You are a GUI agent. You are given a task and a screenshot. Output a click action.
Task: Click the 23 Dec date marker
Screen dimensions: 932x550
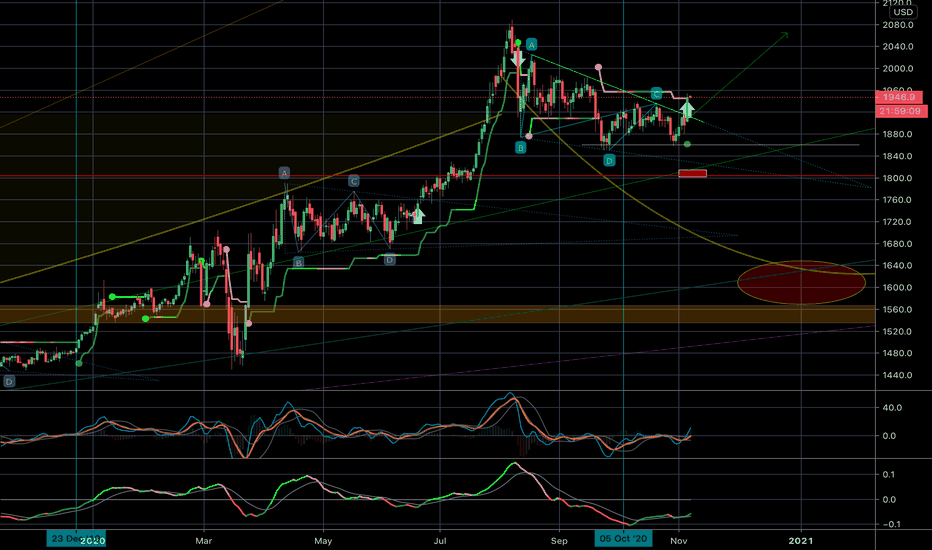tap(76, 539)
